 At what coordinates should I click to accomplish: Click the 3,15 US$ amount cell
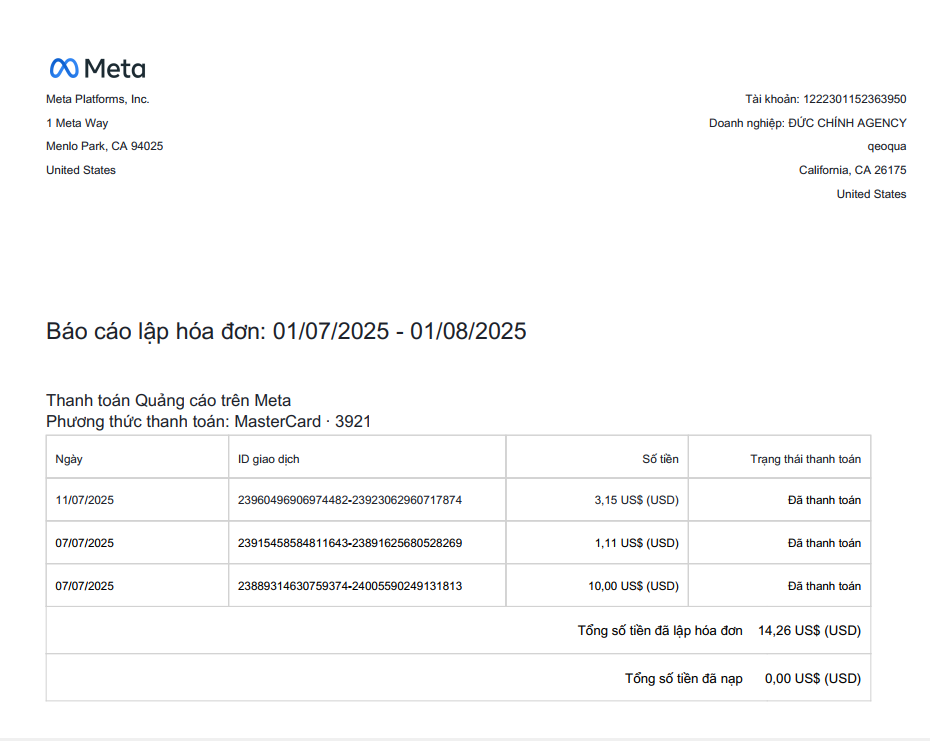click(x=636, y=500)
